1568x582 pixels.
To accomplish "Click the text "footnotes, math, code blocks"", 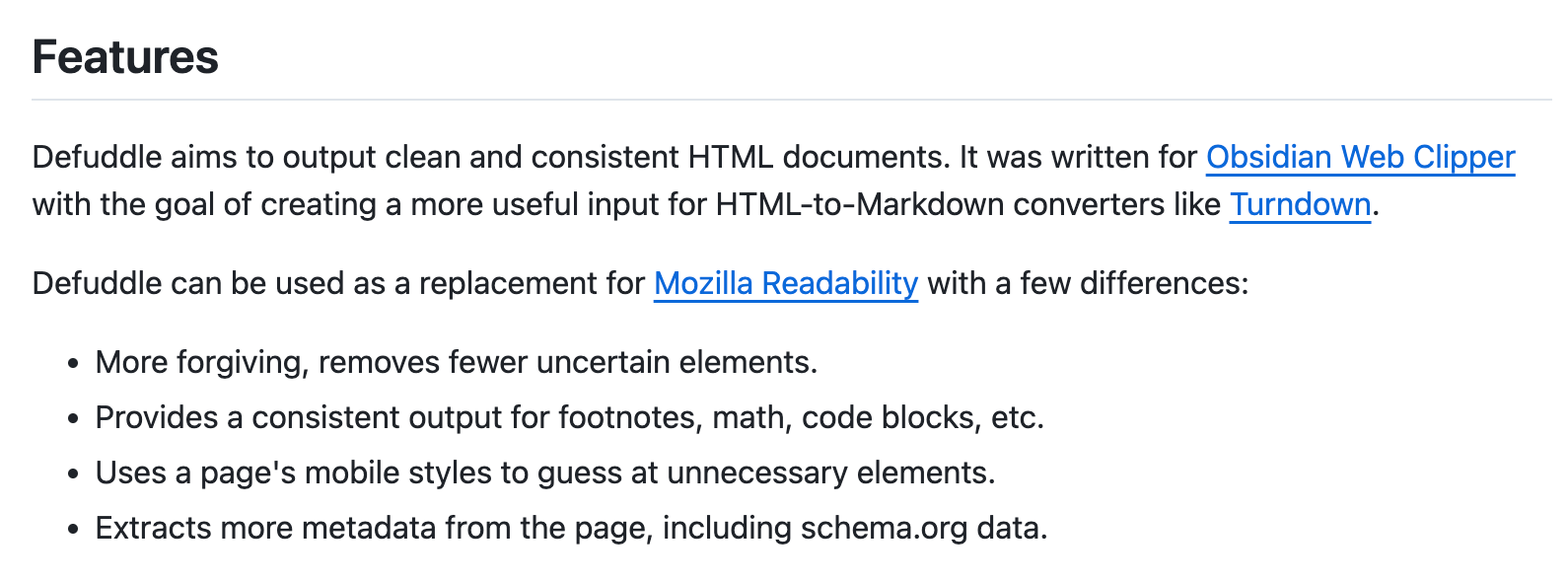I will pyautogui.click(x=767, y=417).
